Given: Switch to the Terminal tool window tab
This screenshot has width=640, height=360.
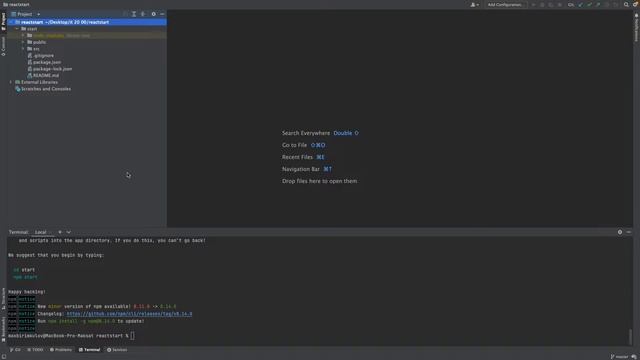Looking at the screenshot, I should 89,350.
